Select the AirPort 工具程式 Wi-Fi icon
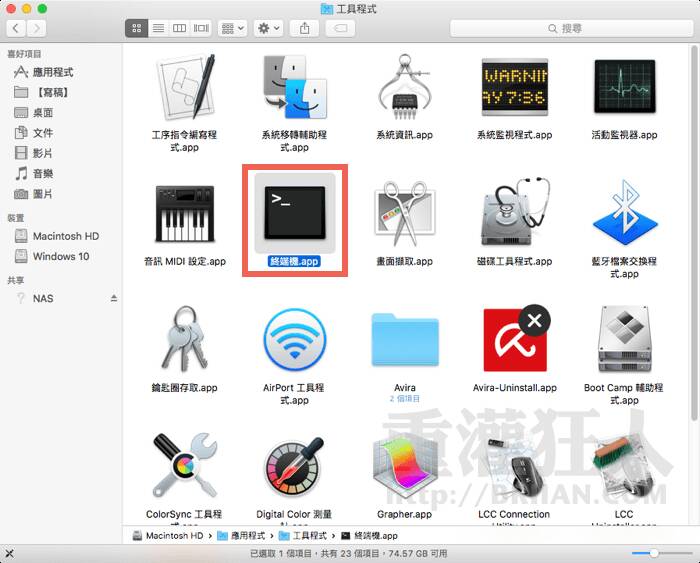Viewport: 700px width, 563px height. (295, 340)
